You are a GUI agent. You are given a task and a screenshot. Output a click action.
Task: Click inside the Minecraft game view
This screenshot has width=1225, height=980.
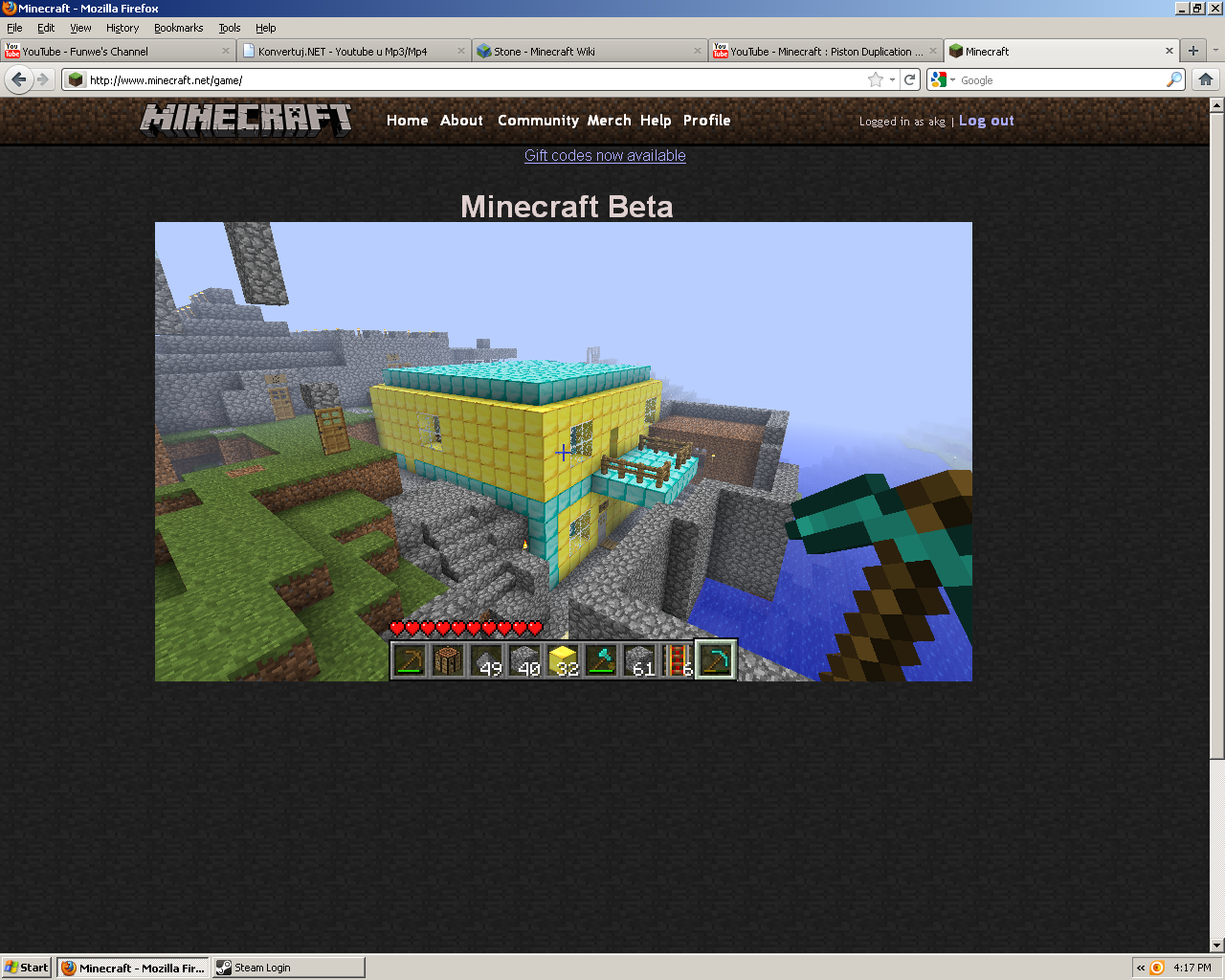point(564,452)
